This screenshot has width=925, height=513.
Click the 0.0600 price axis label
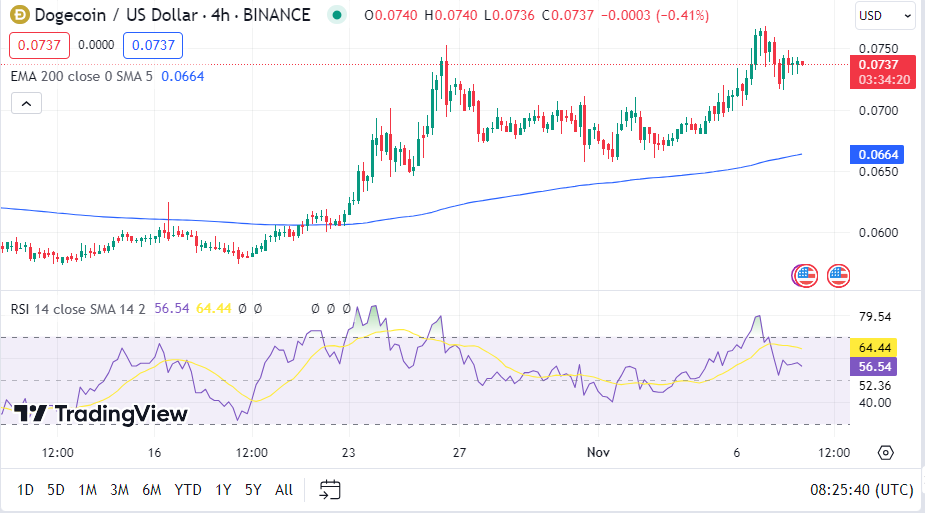pyautogui.click(x=878, y=232)
